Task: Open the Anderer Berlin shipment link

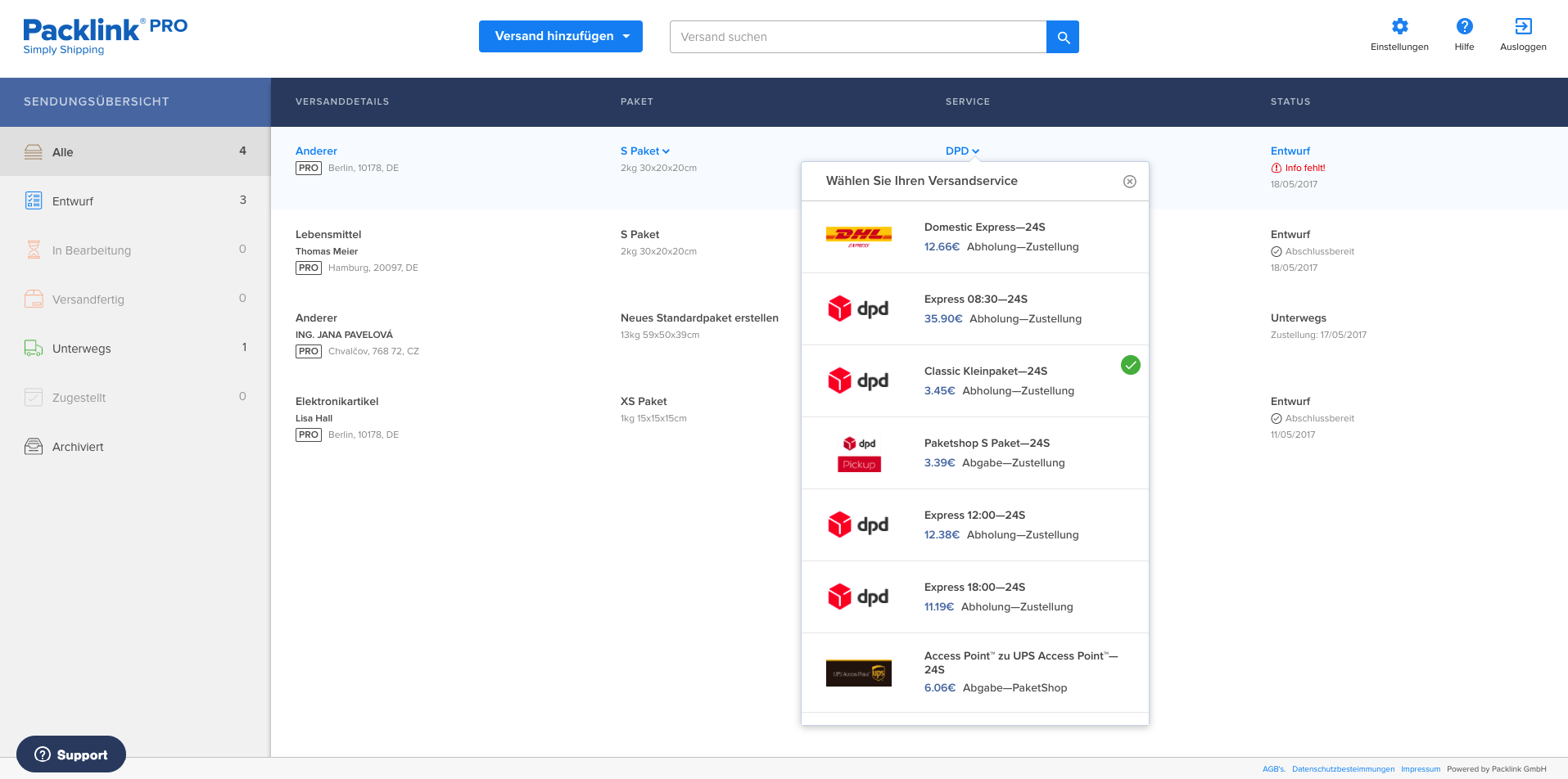Action: pyautogui.click(x=316, y=151)
